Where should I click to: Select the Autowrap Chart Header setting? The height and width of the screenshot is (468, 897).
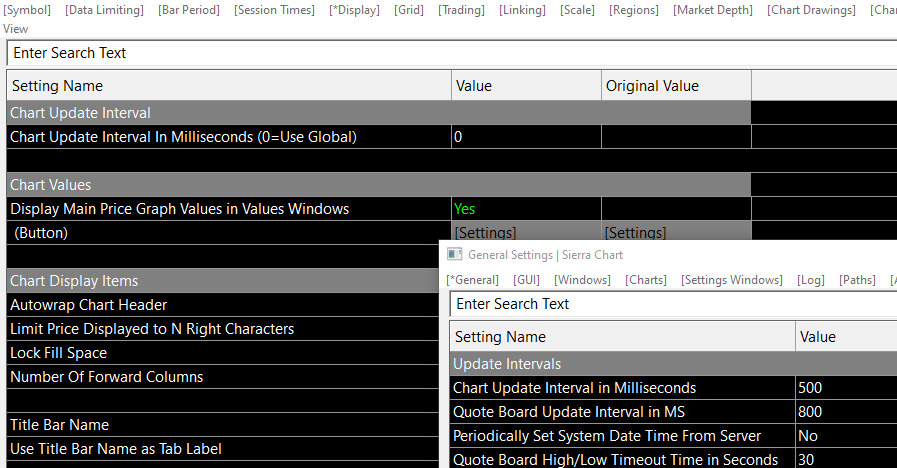(x=223, y=305)
